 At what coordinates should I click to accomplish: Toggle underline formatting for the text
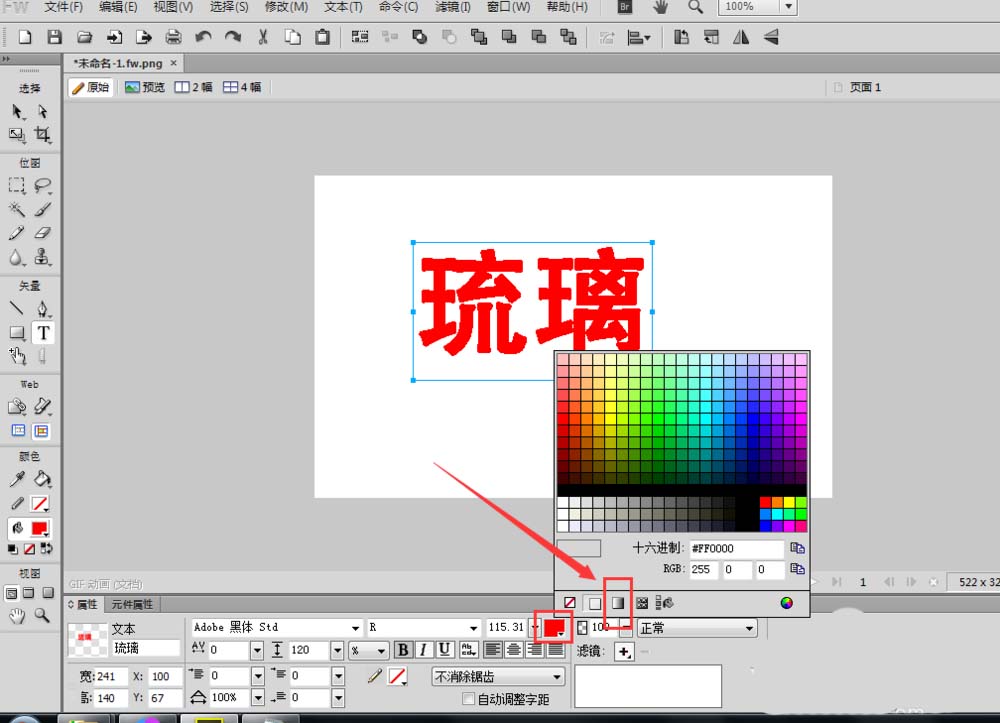444,649
